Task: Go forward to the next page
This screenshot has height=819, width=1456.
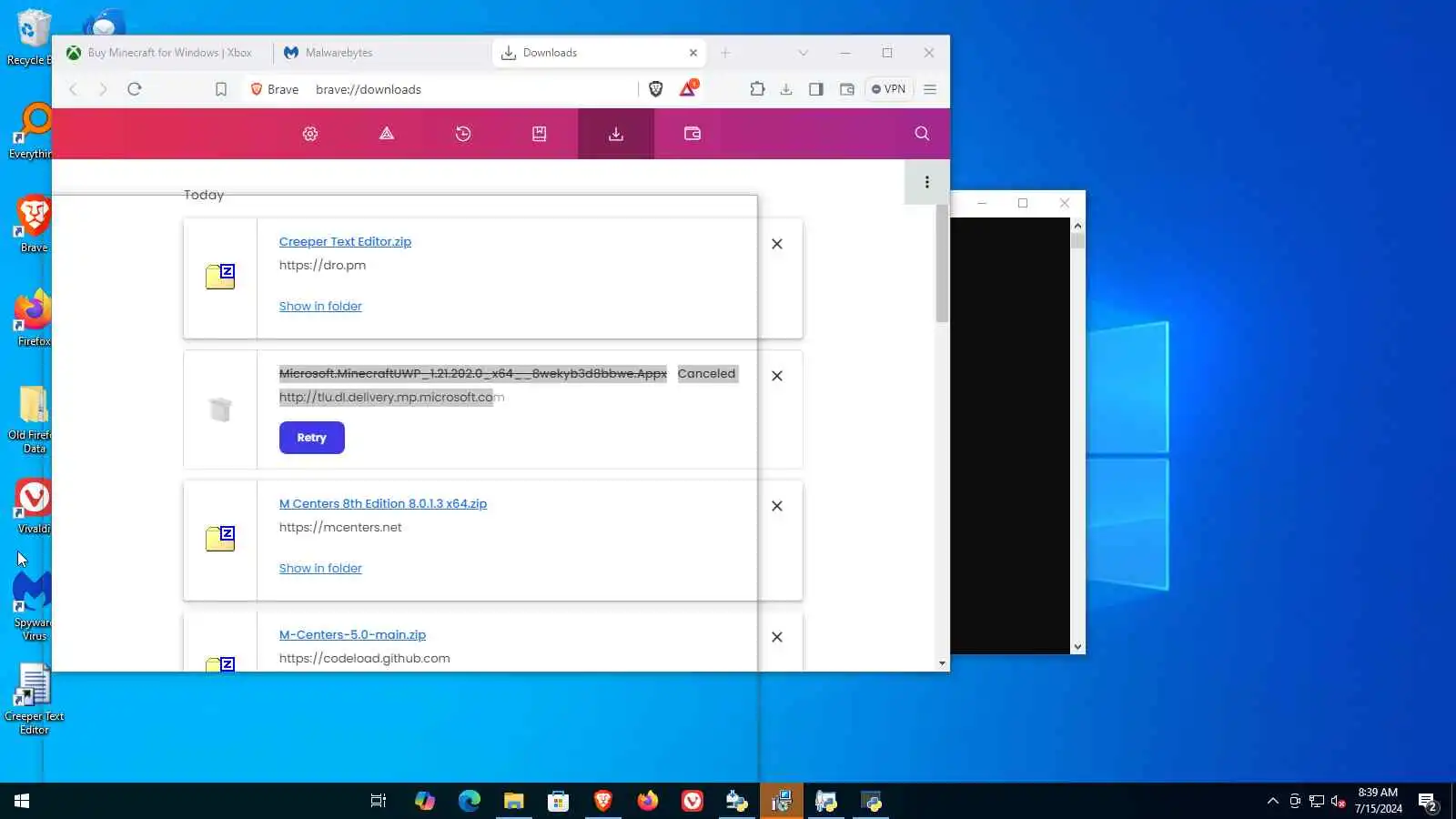Action: [103, 89]
